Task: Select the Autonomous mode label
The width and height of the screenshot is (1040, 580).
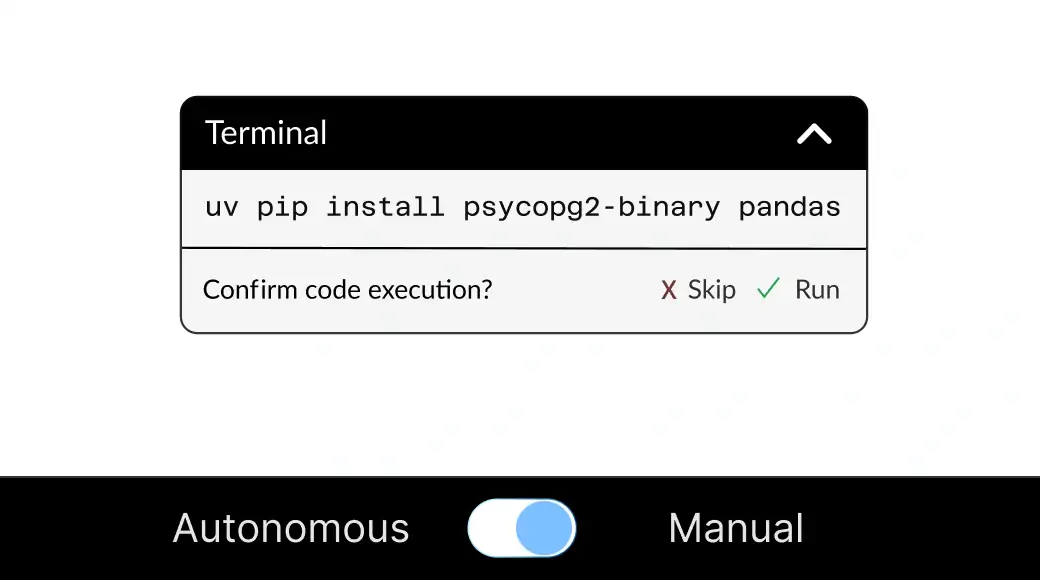Action: (x=291, y=528)
